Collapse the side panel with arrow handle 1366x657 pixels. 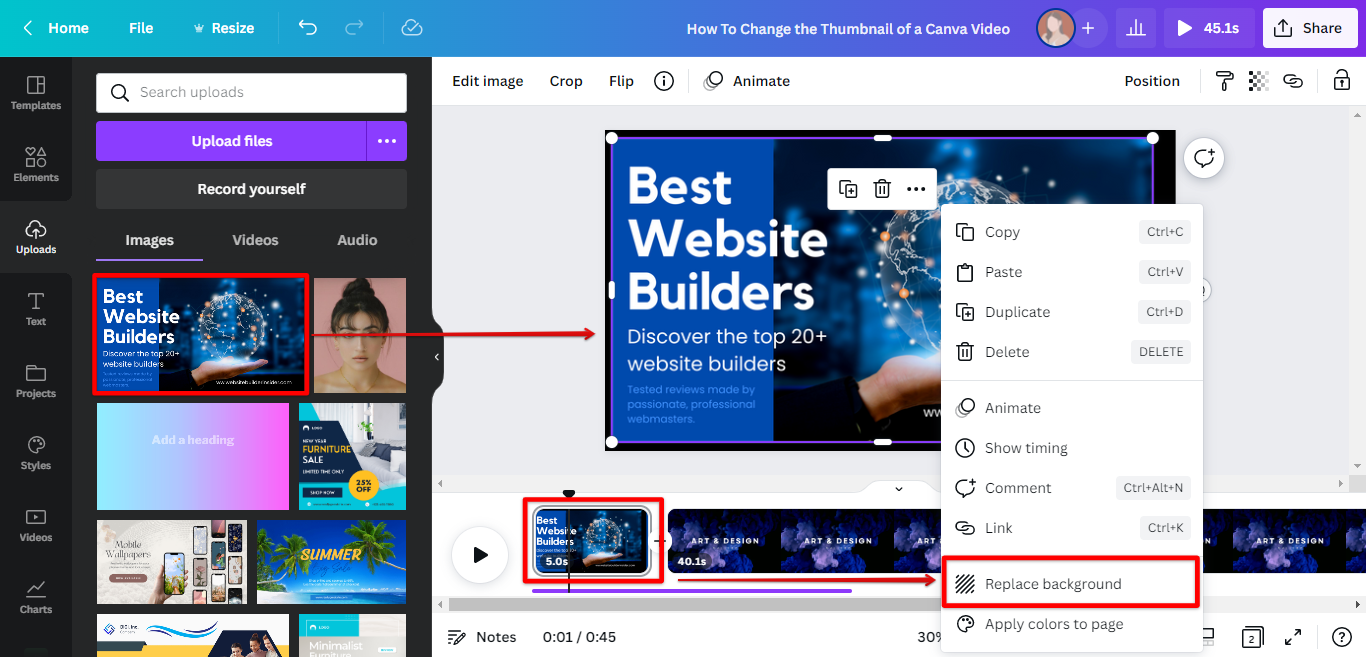pos(437,357)
